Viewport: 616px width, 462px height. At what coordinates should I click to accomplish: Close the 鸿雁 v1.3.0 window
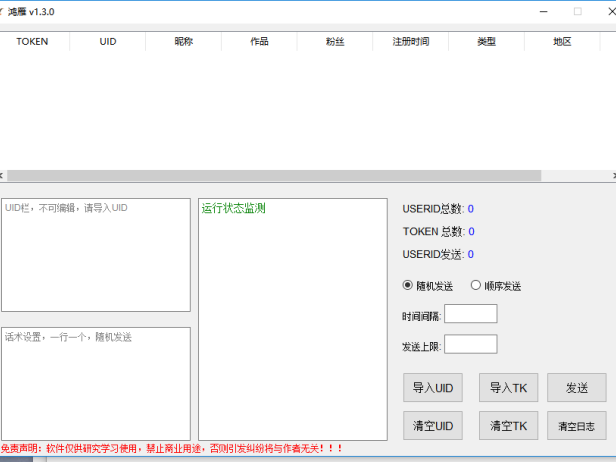click(x=611, y=12)
